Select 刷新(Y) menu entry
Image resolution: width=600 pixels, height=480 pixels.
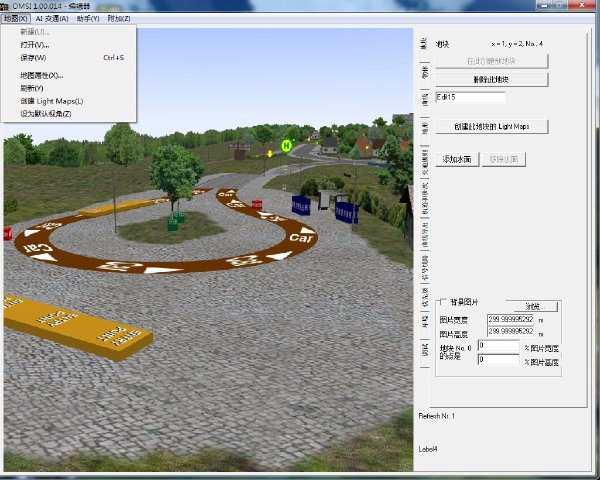click(x=68, y=88)
